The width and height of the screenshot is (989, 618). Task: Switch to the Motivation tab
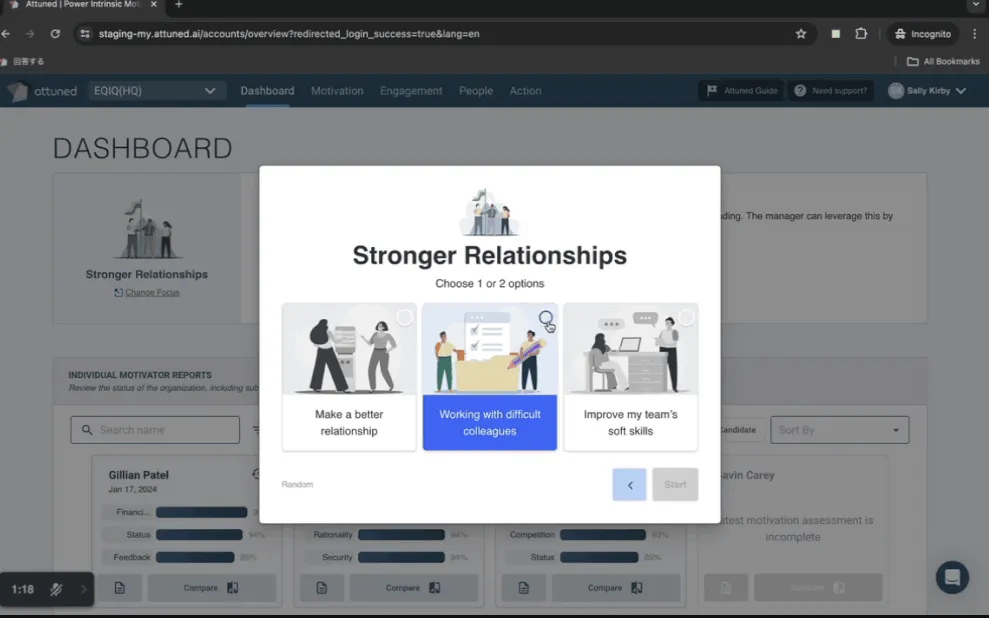click(337, 91)
